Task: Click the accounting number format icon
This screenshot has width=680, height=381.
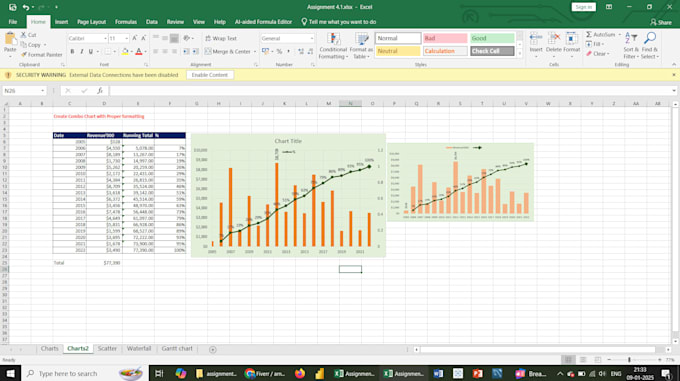Action: tap(265, 52)
